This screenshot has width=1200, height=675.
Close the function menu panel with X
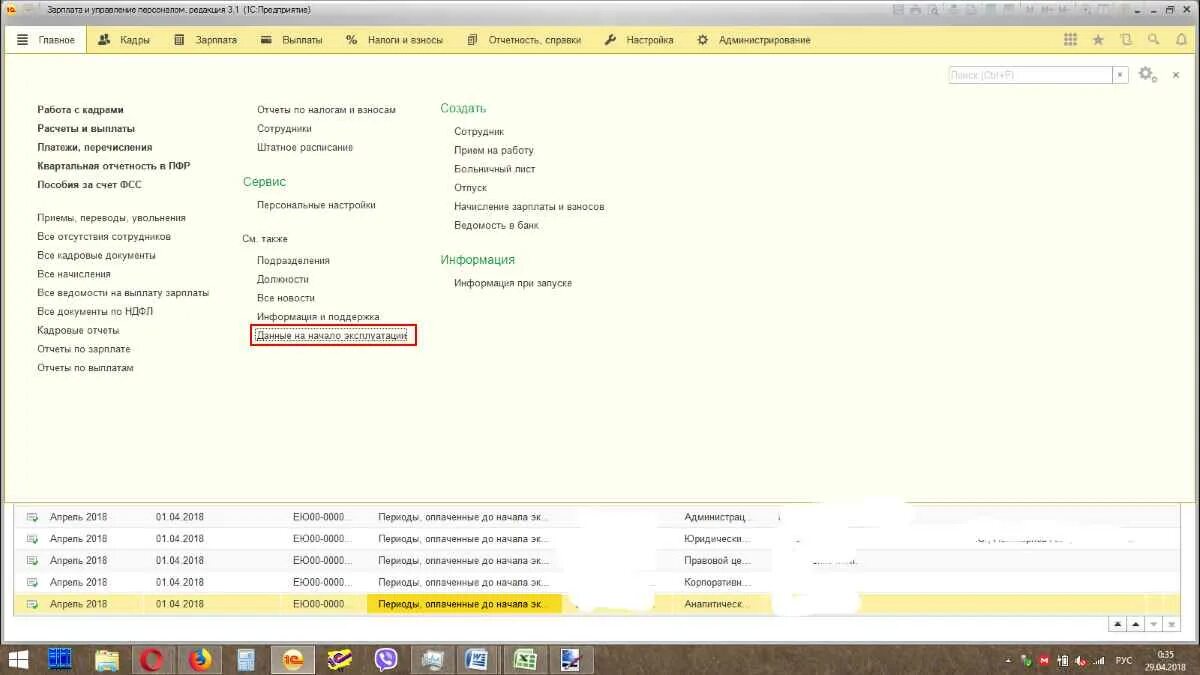tap(1174, 75)
